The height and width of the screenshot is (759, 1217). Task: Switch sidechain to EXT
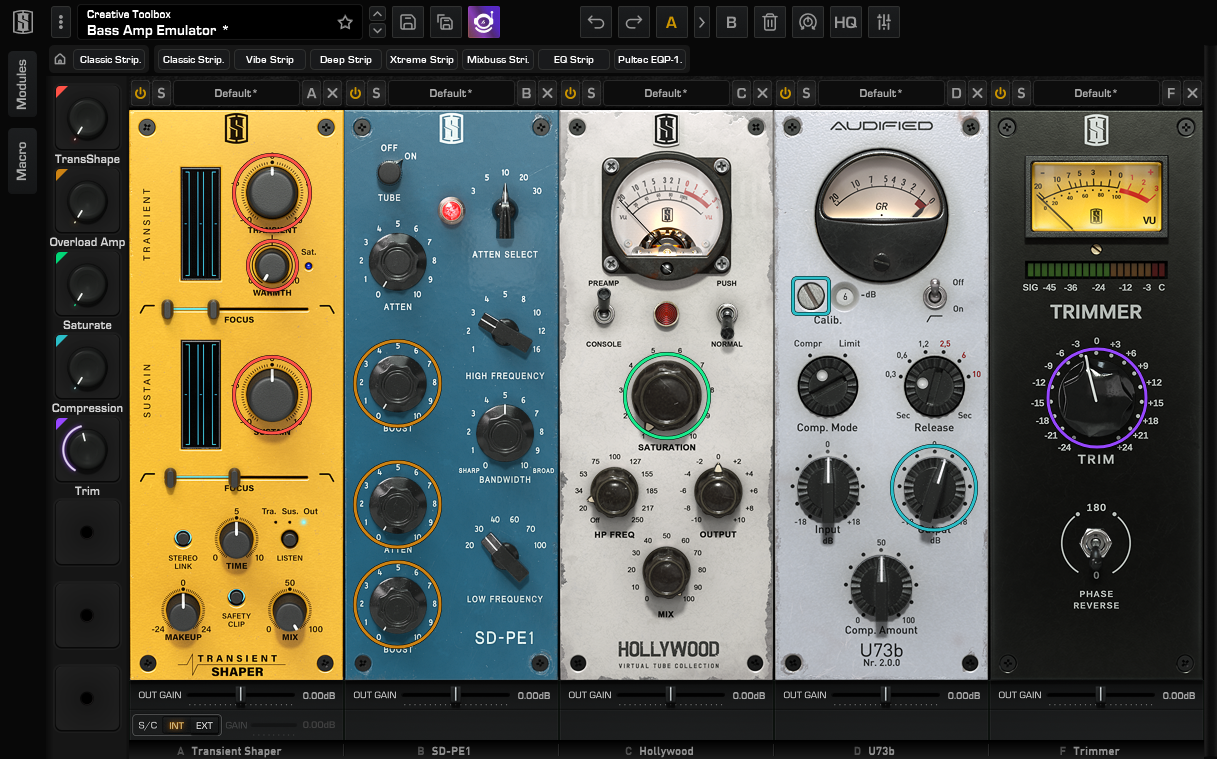click(x=204, y=725)
